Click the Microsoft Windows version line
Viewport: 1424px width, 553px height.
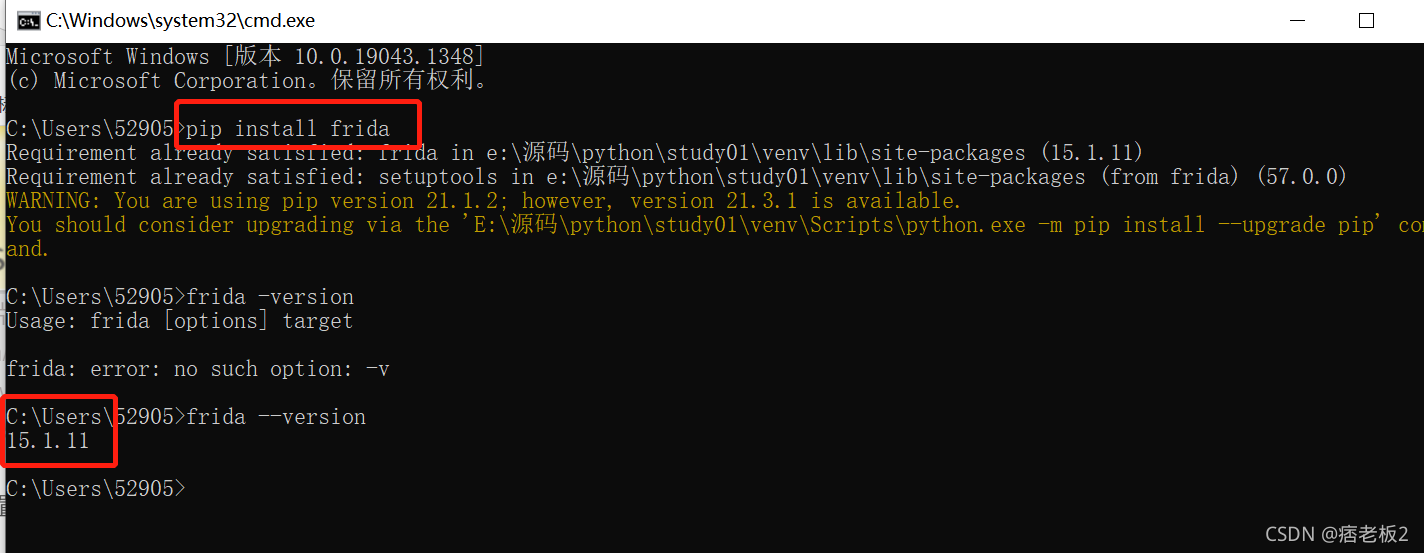pyautogui.click(x=246, y=57)
